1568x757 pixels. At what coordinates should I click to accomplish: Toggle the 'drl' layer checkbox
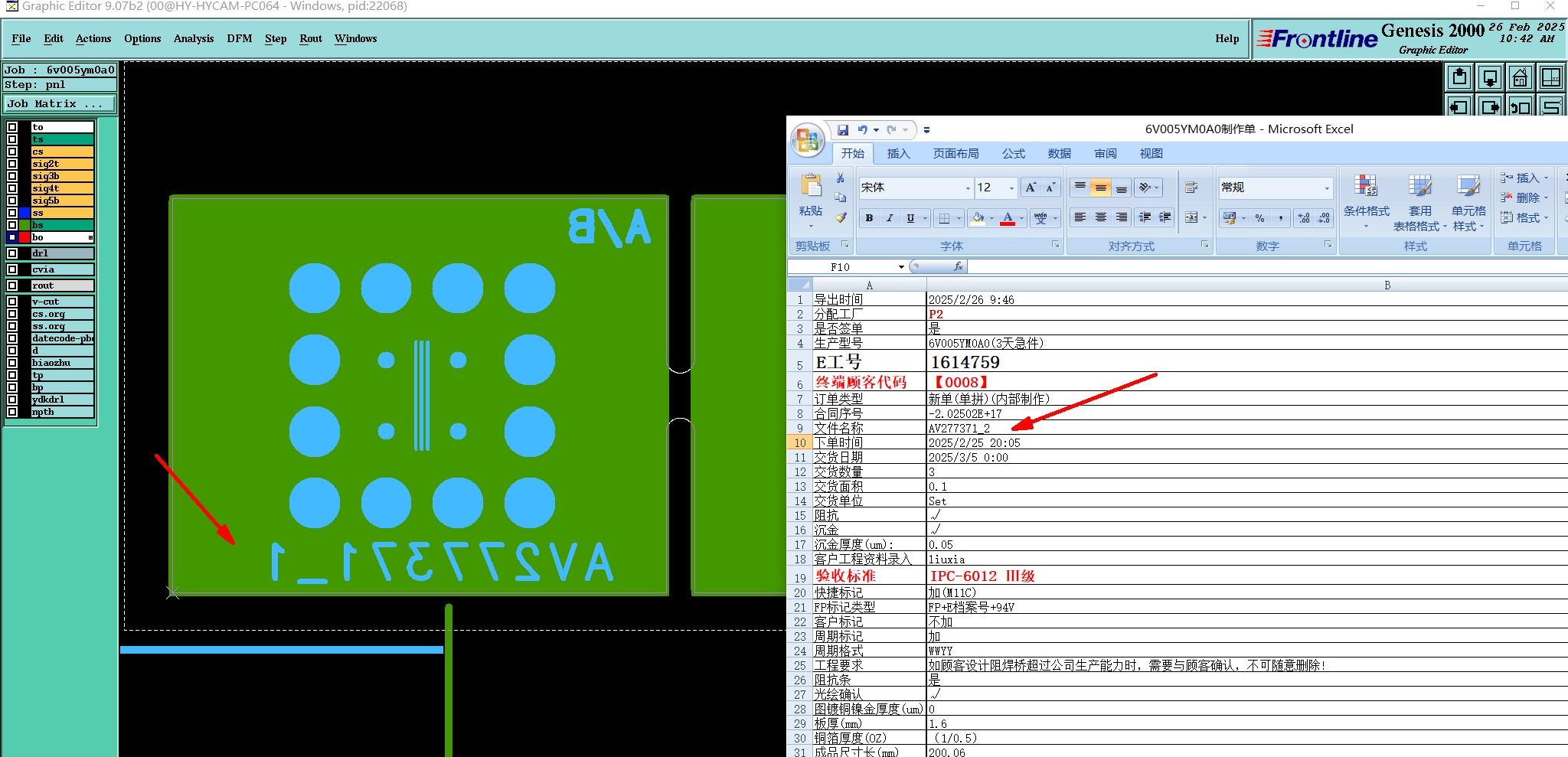(x=12, y=253)
